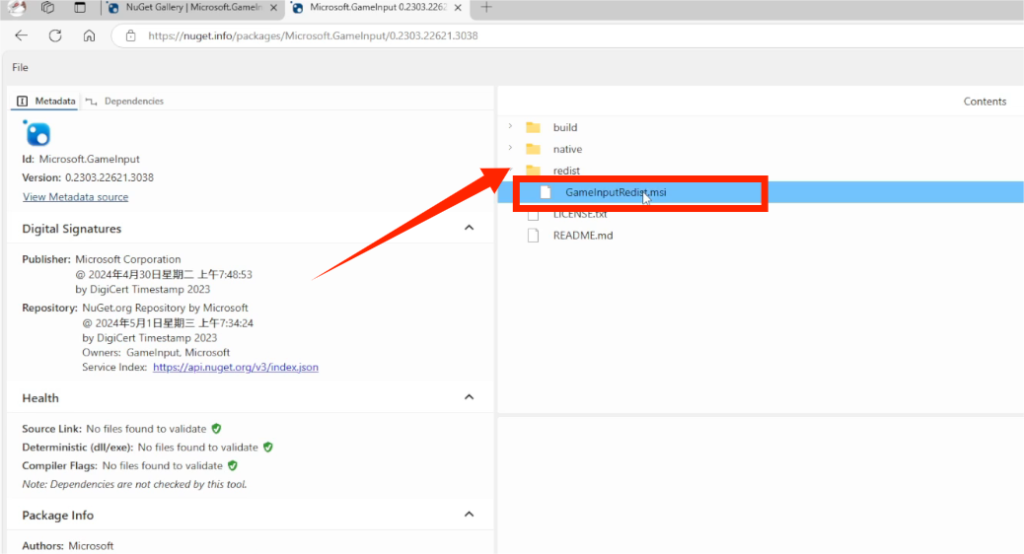Open the File menu
The image size is (1024, 554).
(20, 68)
